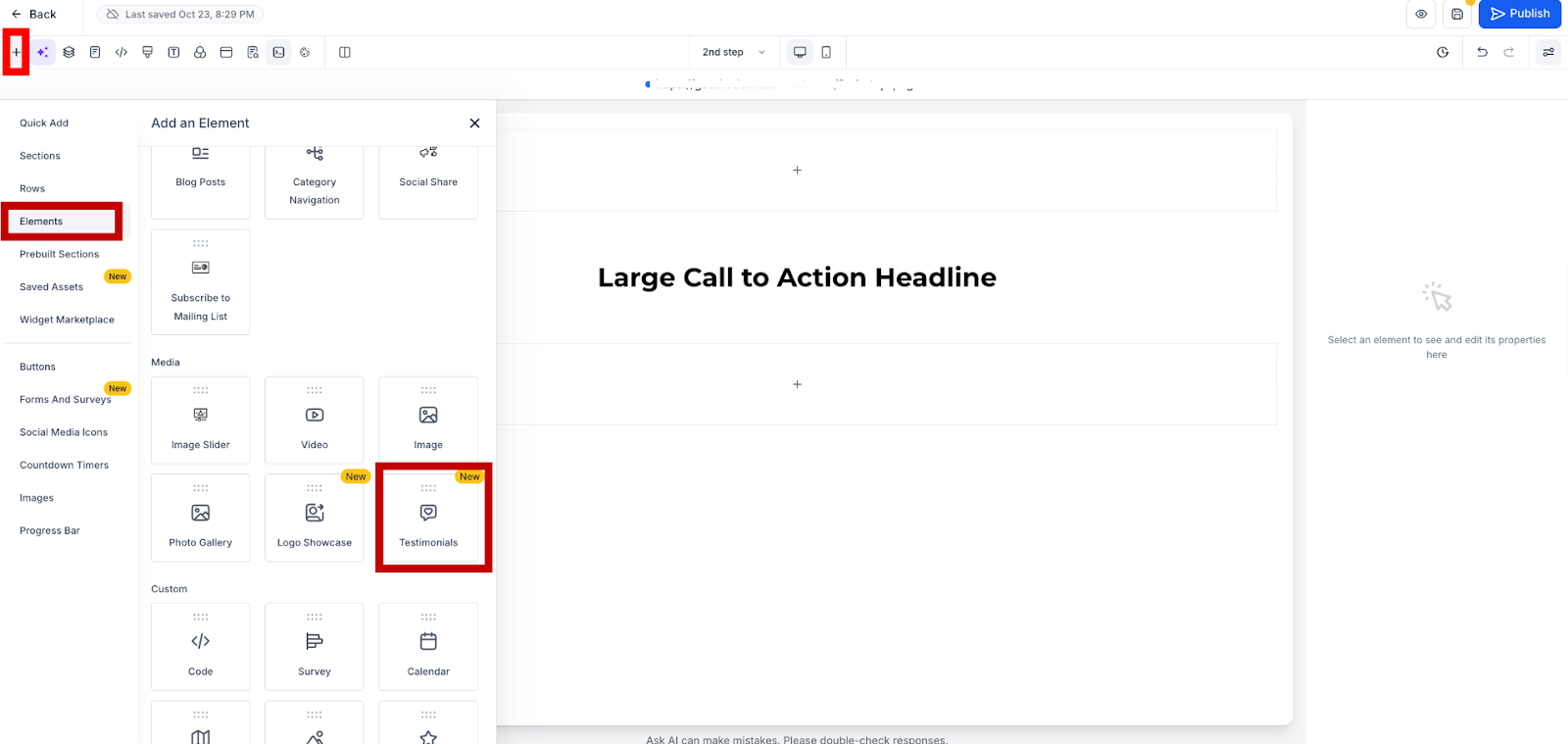Toggle the settings sliders panel icon
Viewport: 1568px width, 744px height.
click(1548, 52)
